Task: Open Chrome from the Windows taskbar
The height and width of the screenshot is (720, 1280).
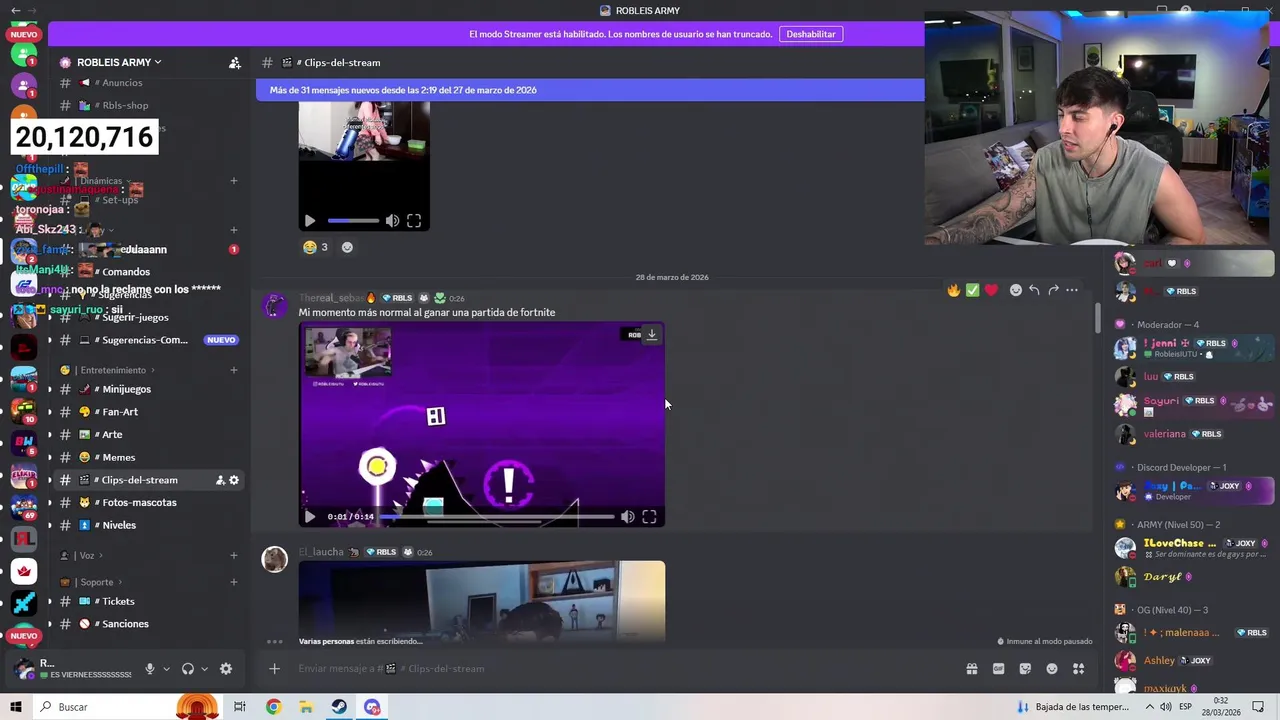Action: click(273, 707)
